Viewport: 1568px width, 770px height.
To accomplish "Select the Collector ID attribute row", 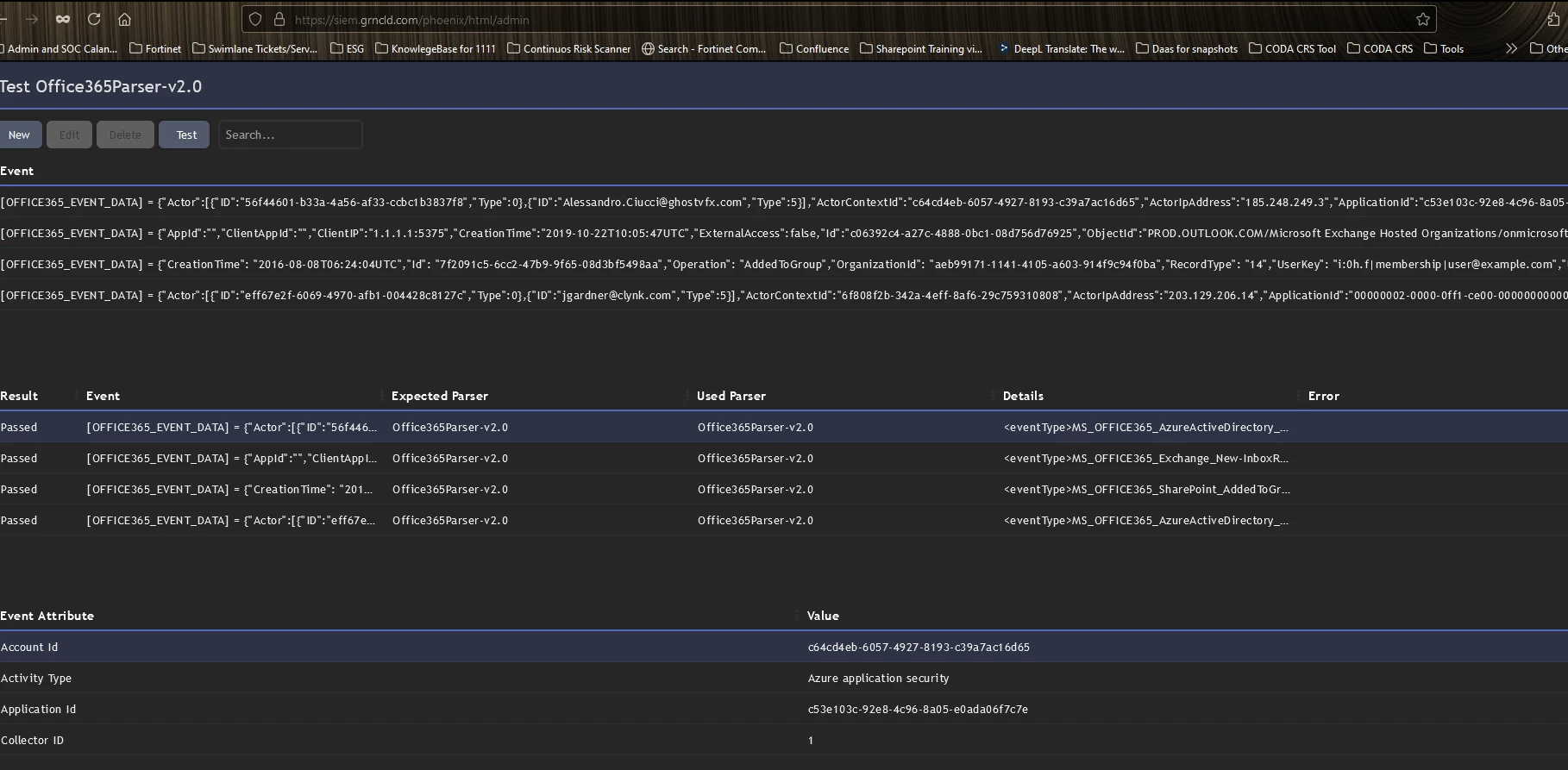I will [784, 740].
